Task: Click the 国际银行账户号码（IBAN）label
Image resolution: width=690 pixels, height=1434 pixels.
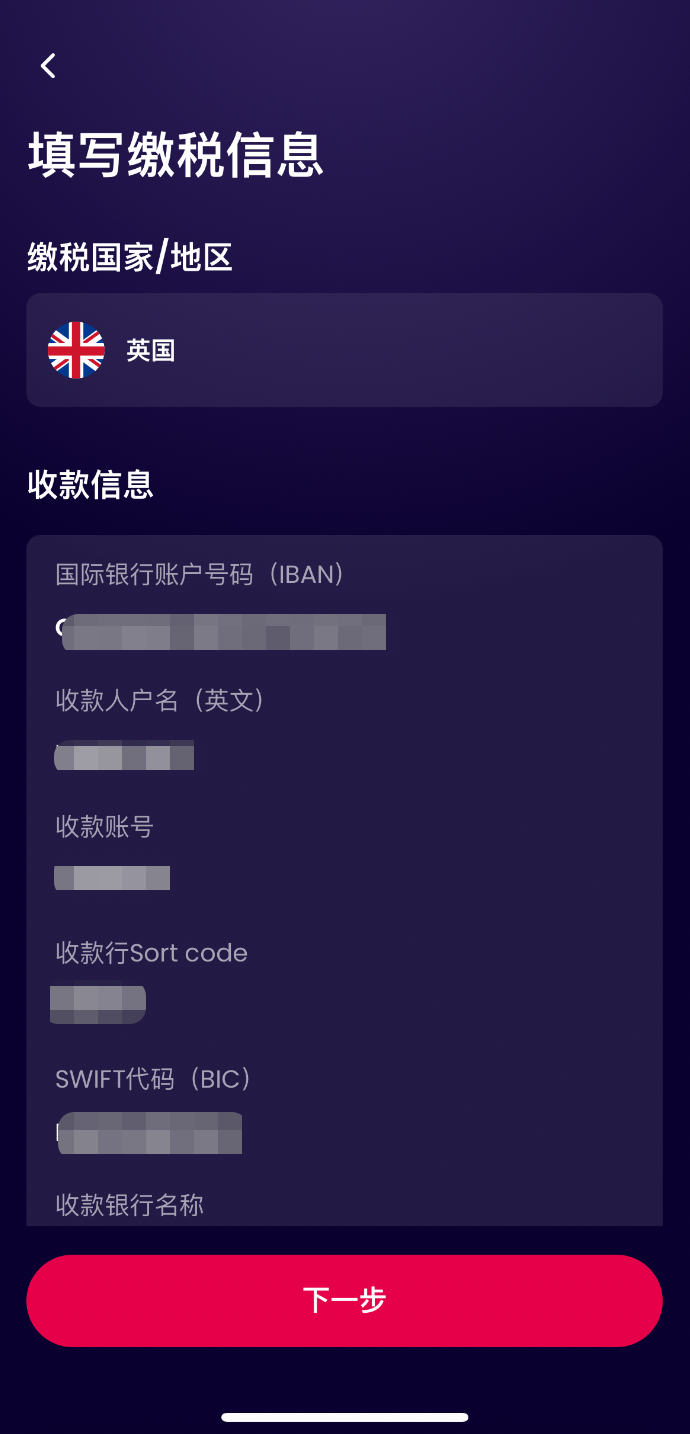Action: (x=200, y=574)
